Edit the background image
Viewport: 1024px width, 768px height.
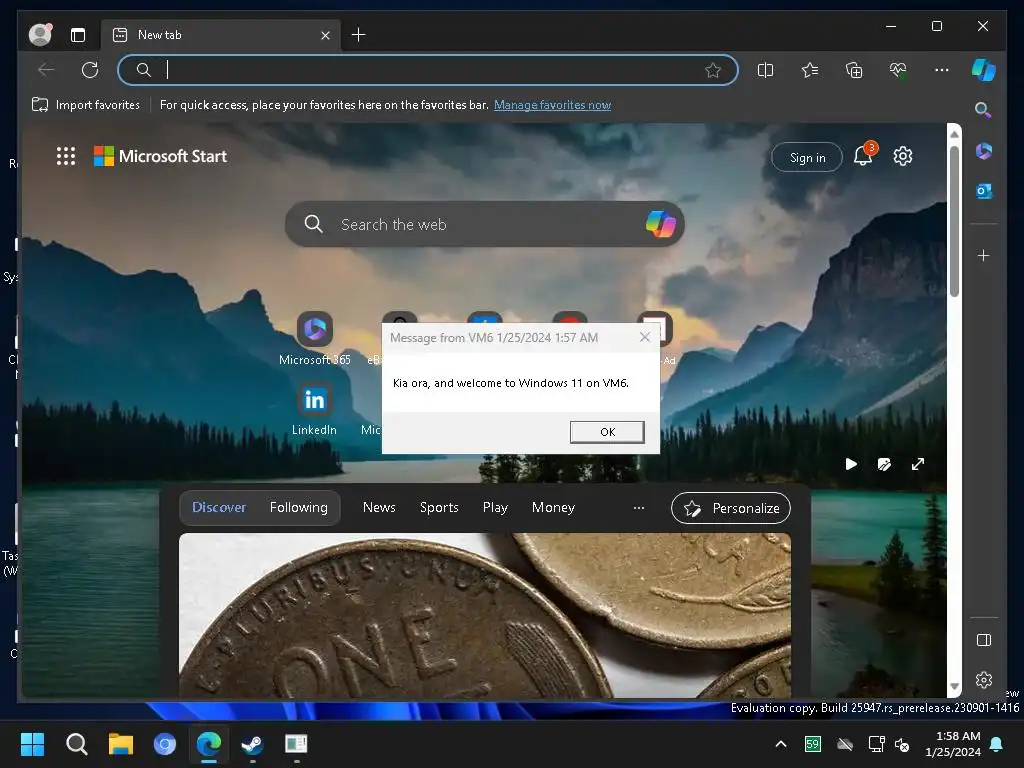coord(884,464)
